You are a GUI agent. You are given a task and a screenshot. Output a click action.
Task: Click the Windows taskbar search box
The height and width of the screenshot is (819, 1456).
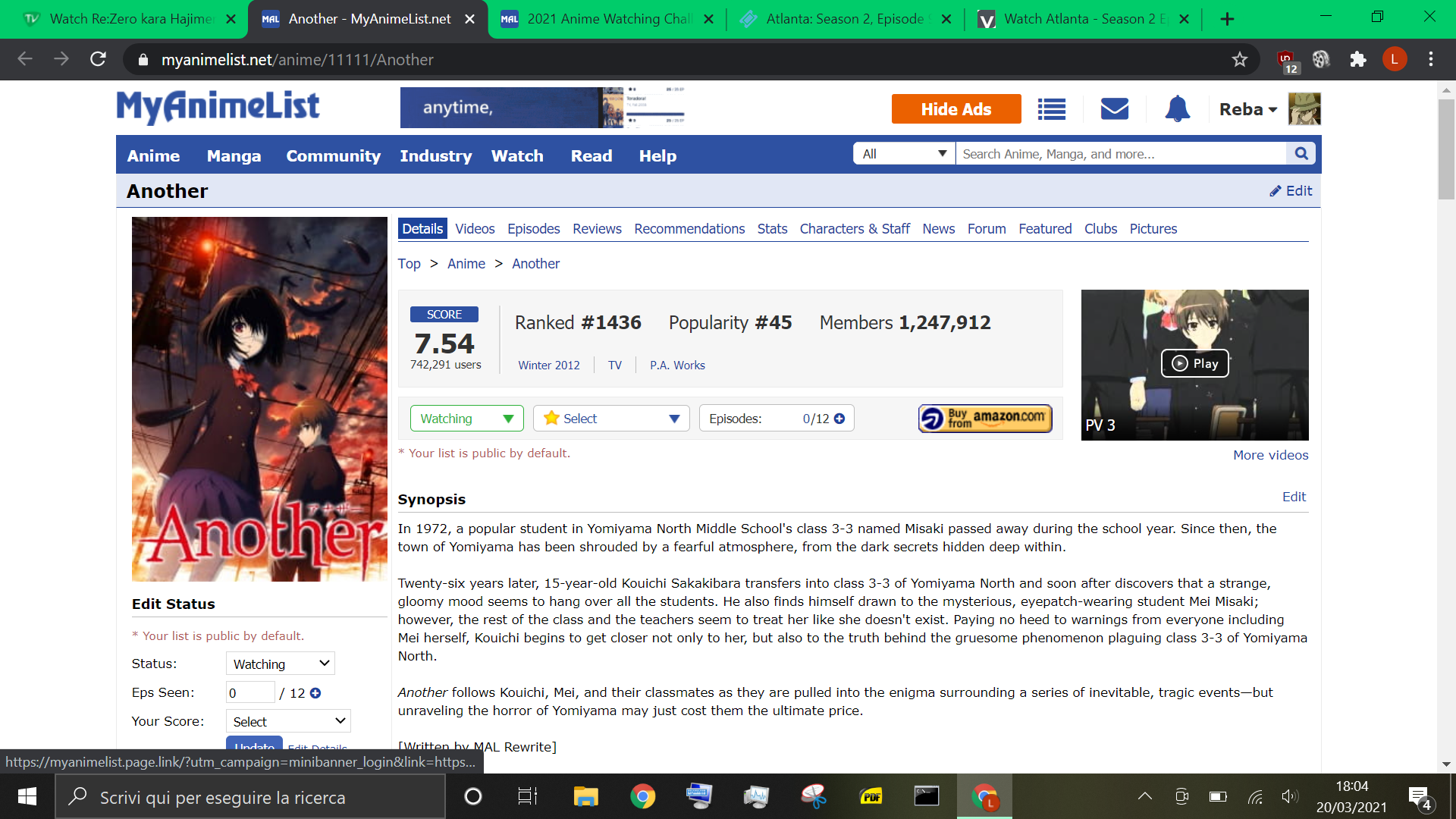[250, 796]
